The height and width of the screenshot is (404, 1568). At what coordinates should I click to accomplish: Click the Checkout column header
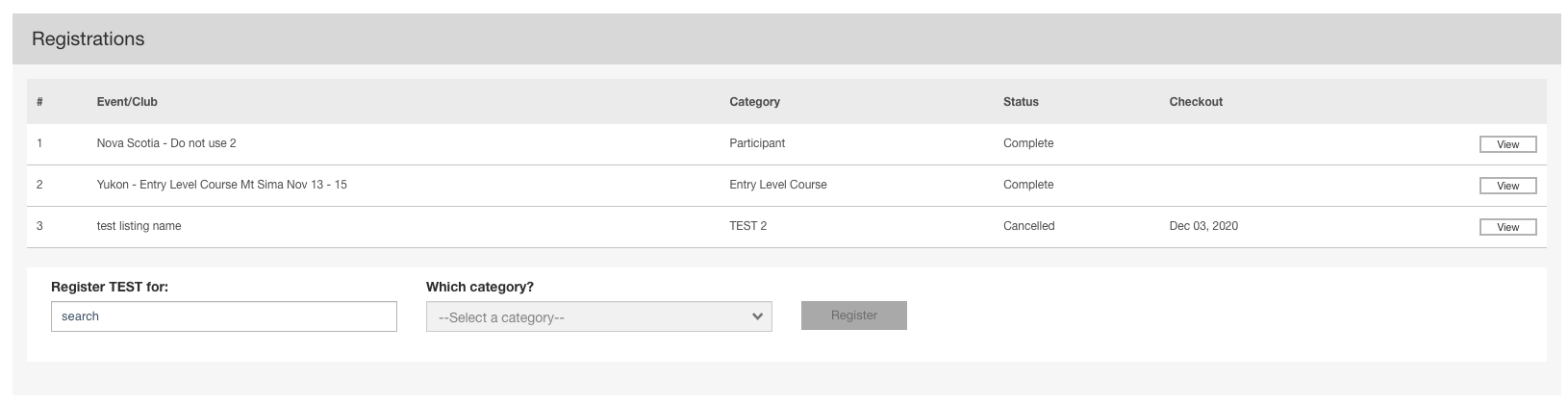[x=1196, y=102]
